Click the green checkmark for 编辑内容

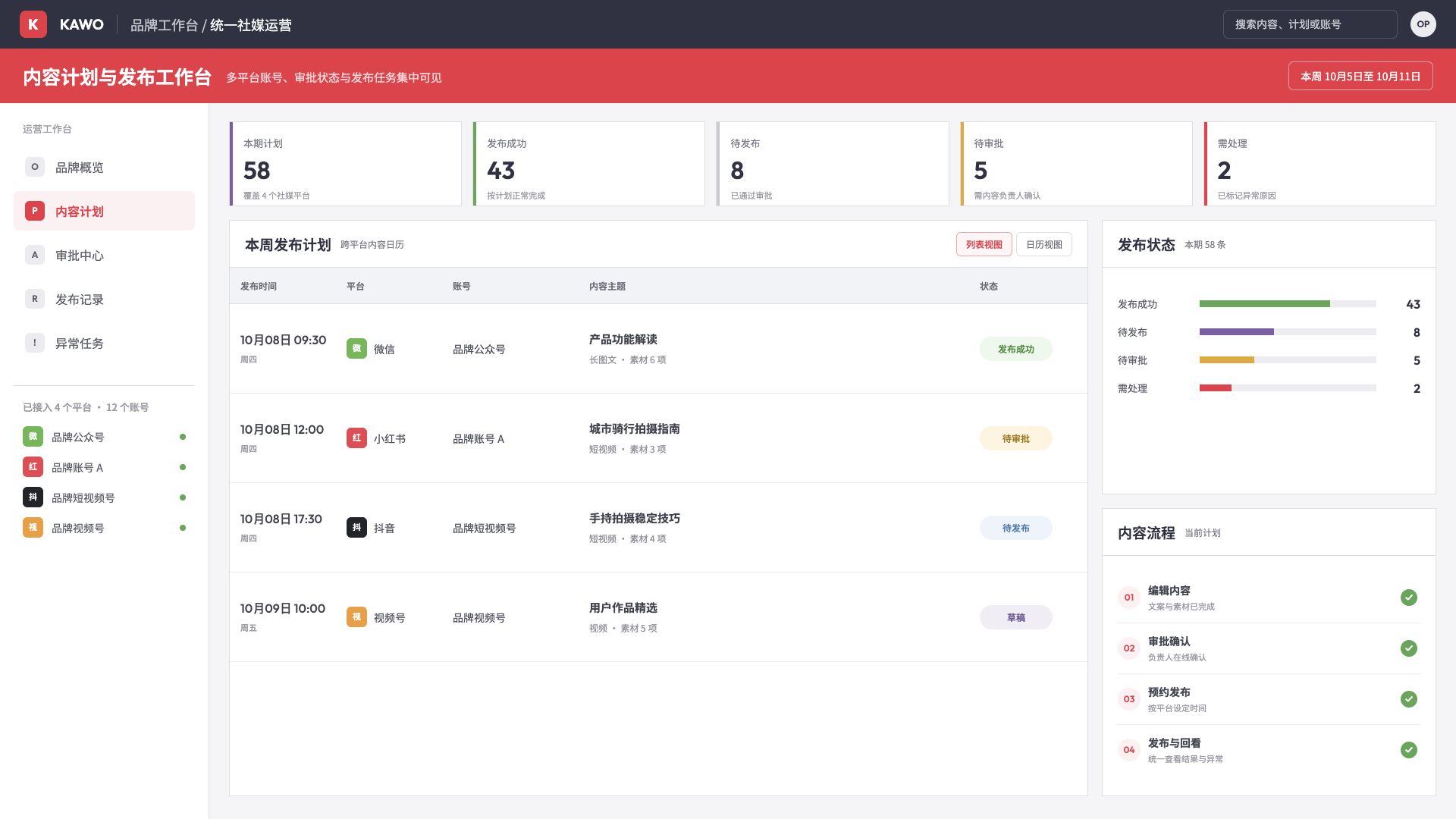pyautogui.click(x=1409, y=598)
